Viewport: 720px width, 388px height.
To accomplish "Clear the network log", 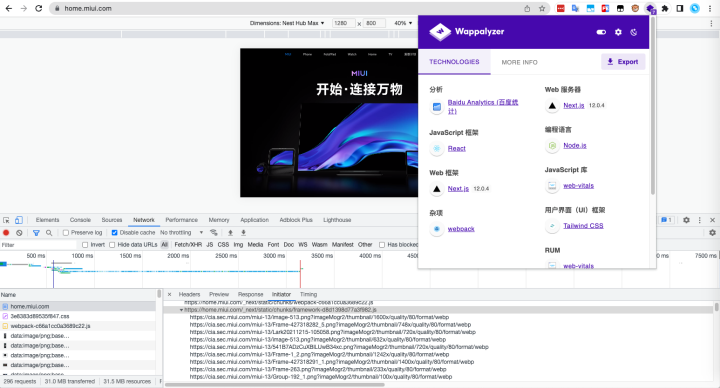I will (19, 233).
